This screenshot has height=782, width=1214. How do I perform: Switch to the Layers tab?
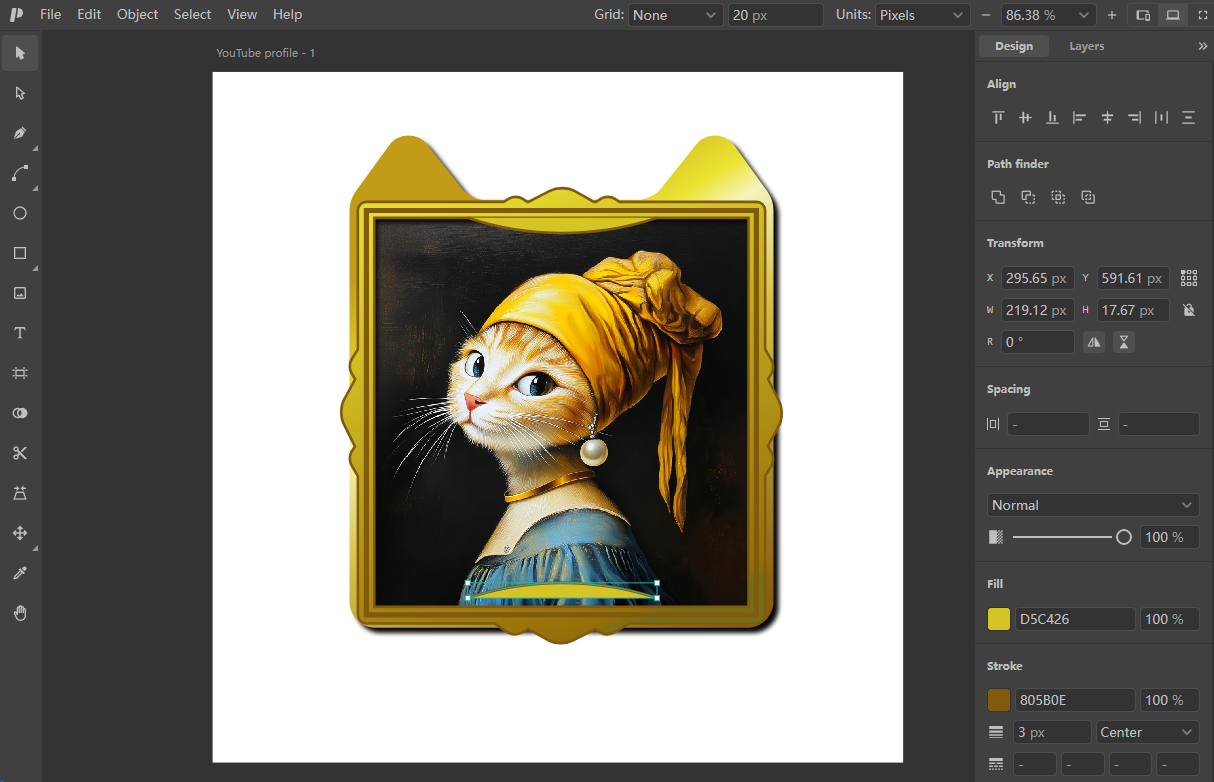1086,46
